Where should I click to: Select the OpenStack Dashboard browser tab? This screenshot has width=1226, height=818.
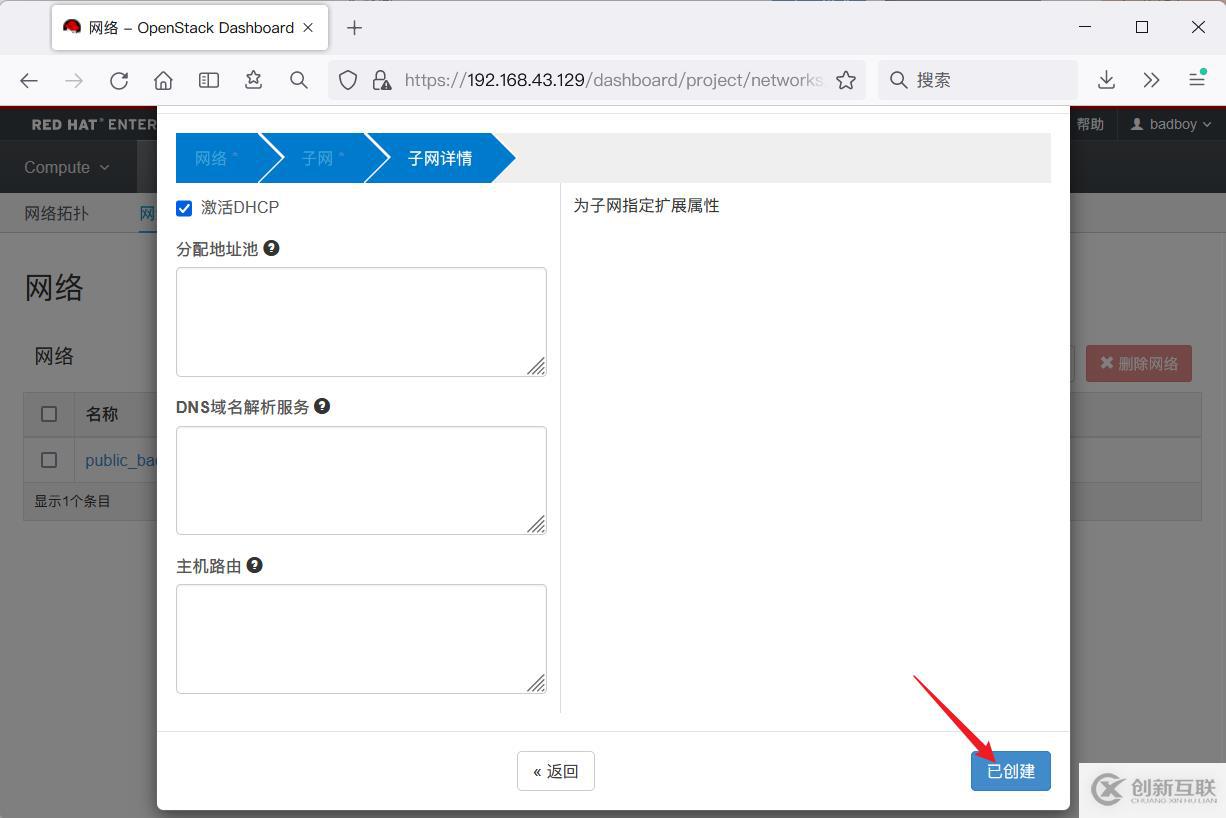190,28
